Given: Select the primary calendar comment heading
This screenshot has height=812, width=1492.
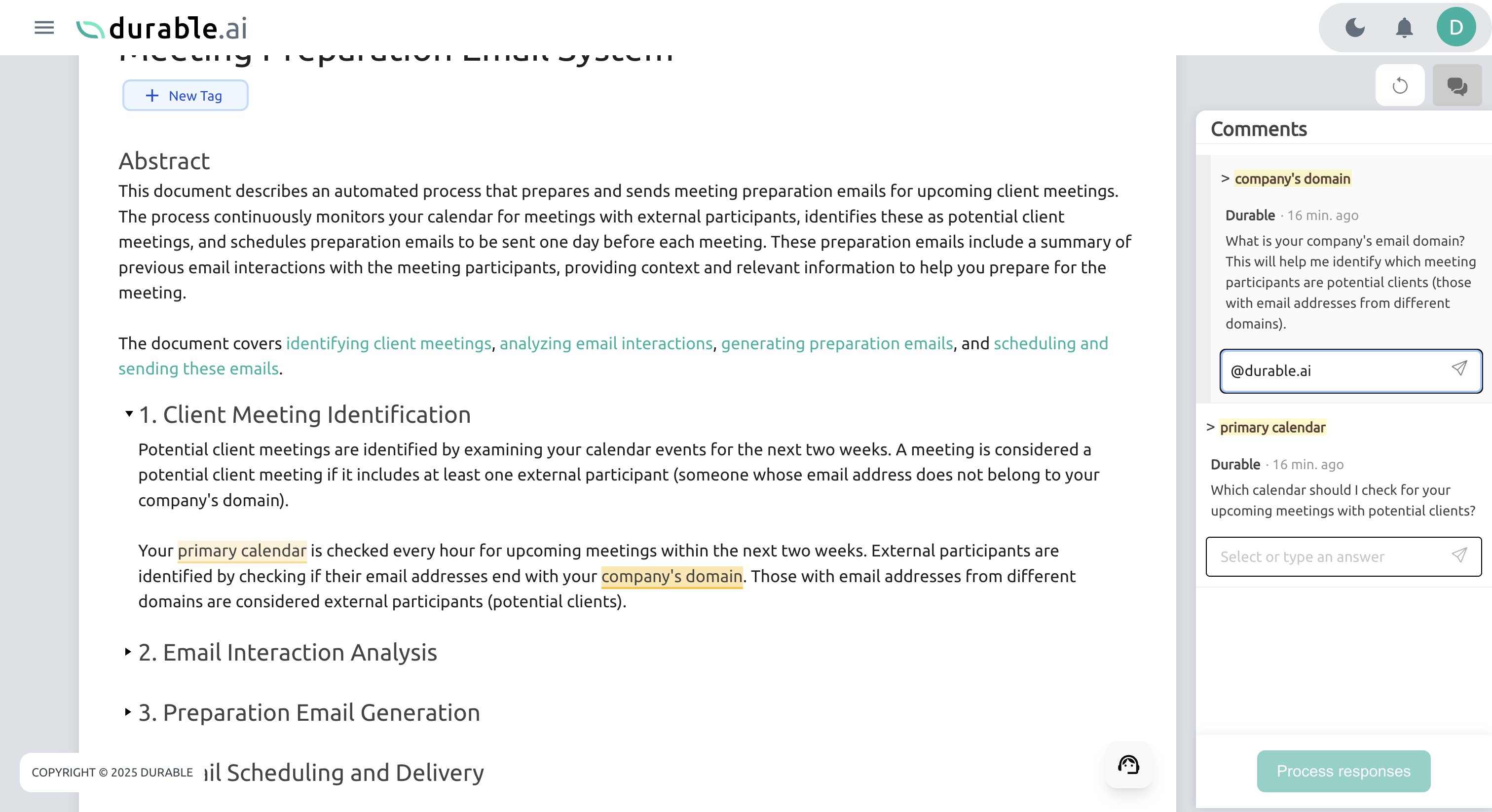Looking at the screenshot, I should pos(1272,427).
